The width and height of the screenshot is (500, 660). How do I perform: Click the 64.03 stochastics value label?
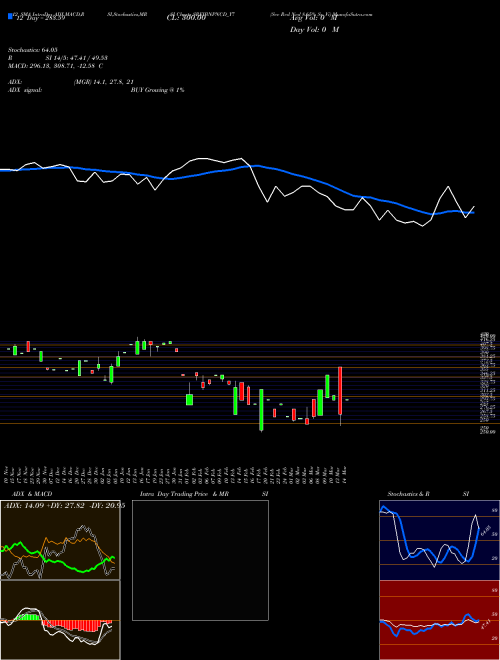point(484,530)
